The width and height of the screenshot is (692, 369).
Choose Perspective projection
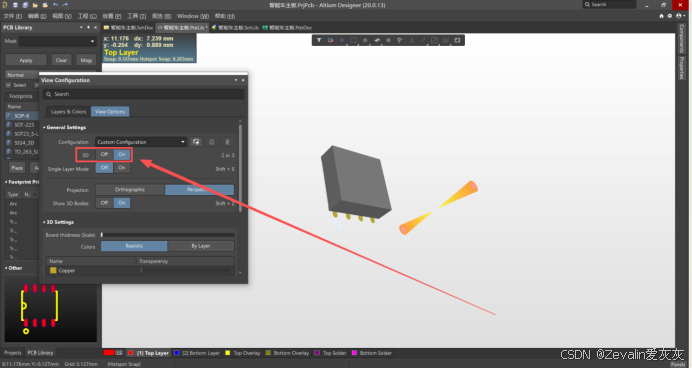pyautogui.click(x=199, y=190)
